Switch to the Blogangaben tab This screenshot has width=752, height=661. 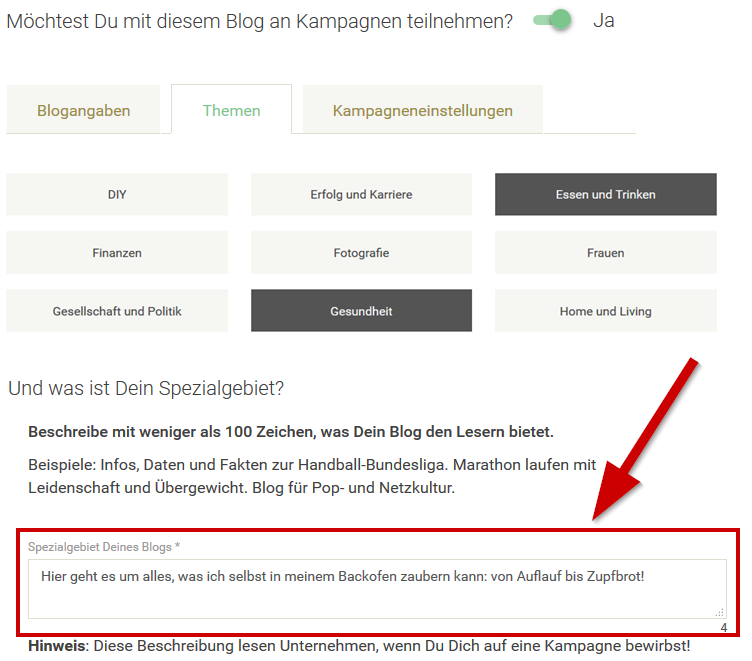[x=83, y=111]
